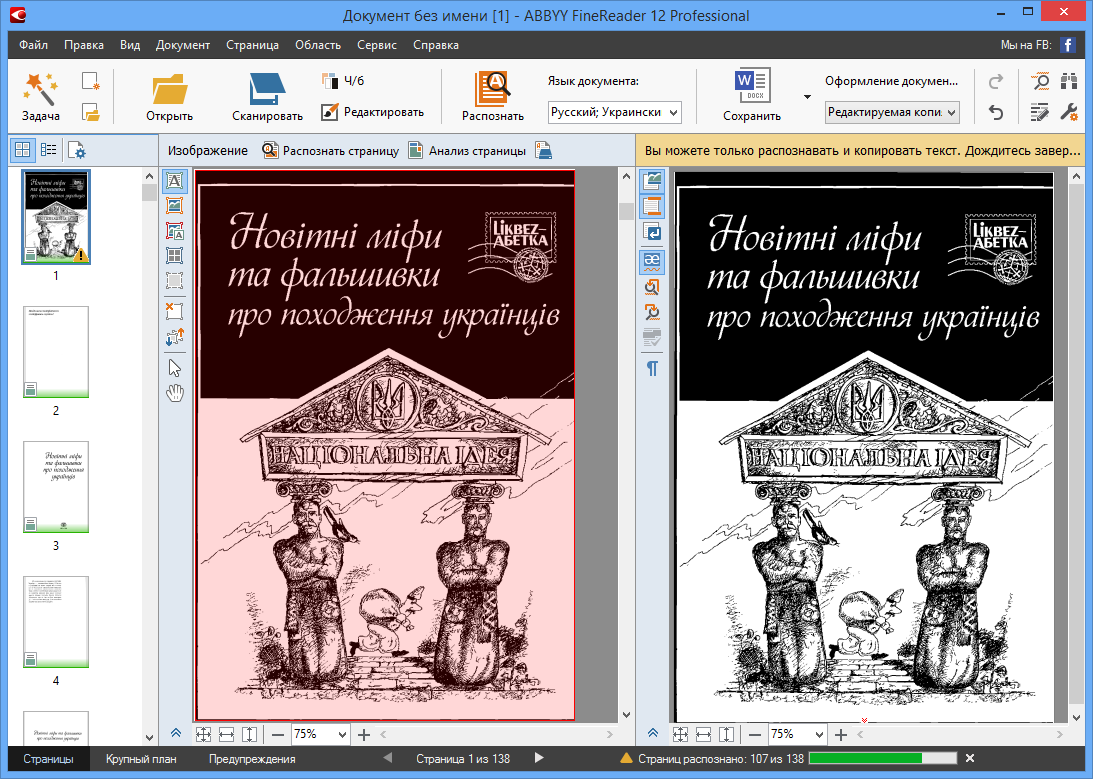Select the draw text area tool
The width and height of the screenshot is (1093, 779).
click(174, 180)
